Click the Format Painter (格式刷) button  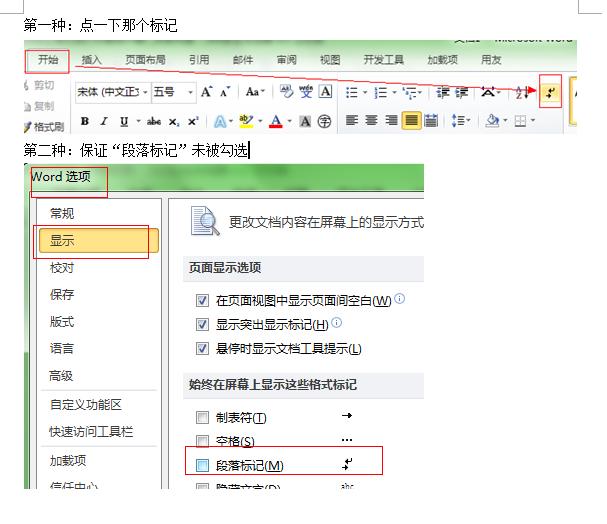point(44,126)
